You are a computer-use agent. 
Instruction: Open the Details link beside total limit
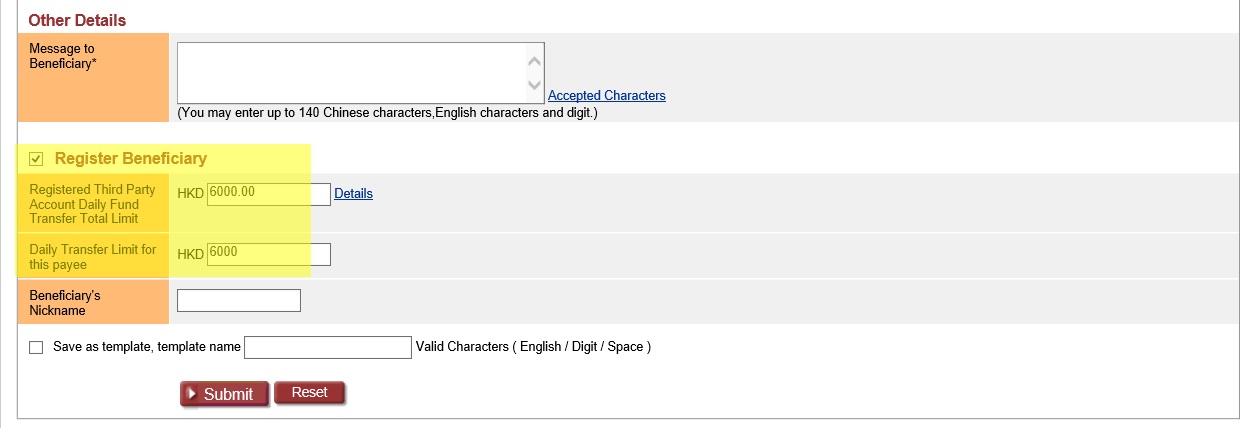click(x=353, y=194)
